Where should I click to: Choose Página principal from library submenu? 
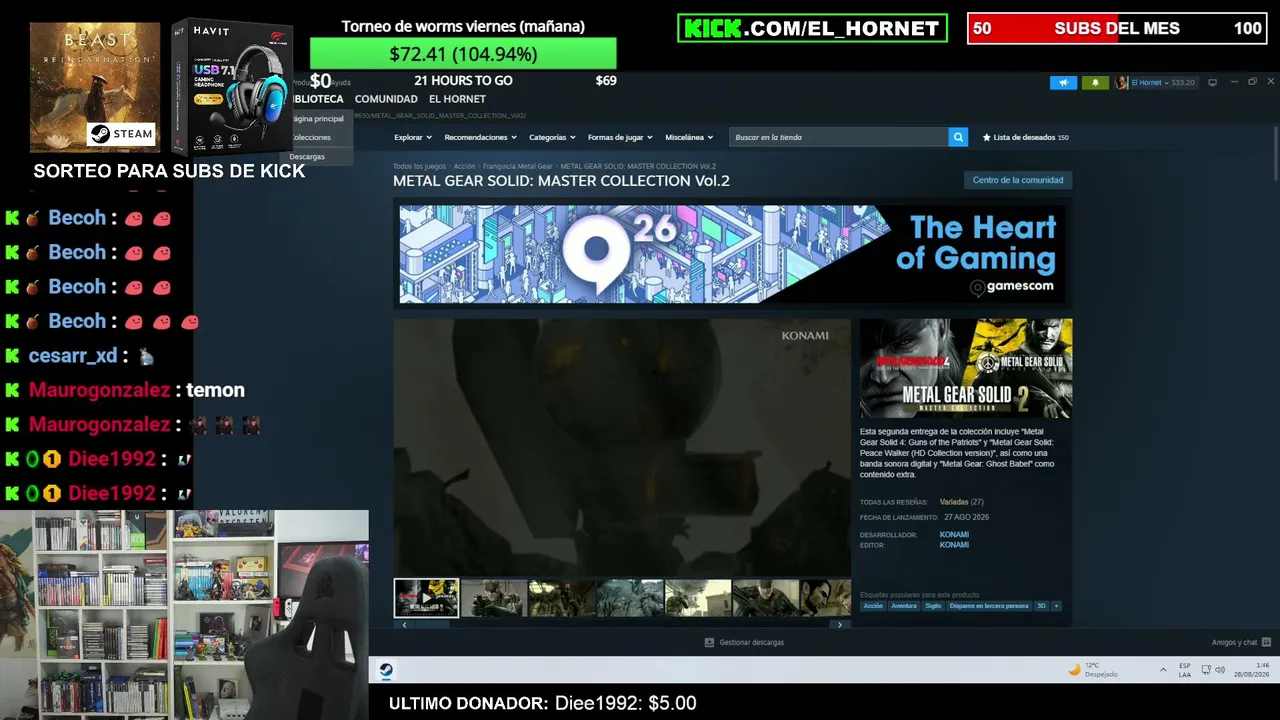click(318, 119)
